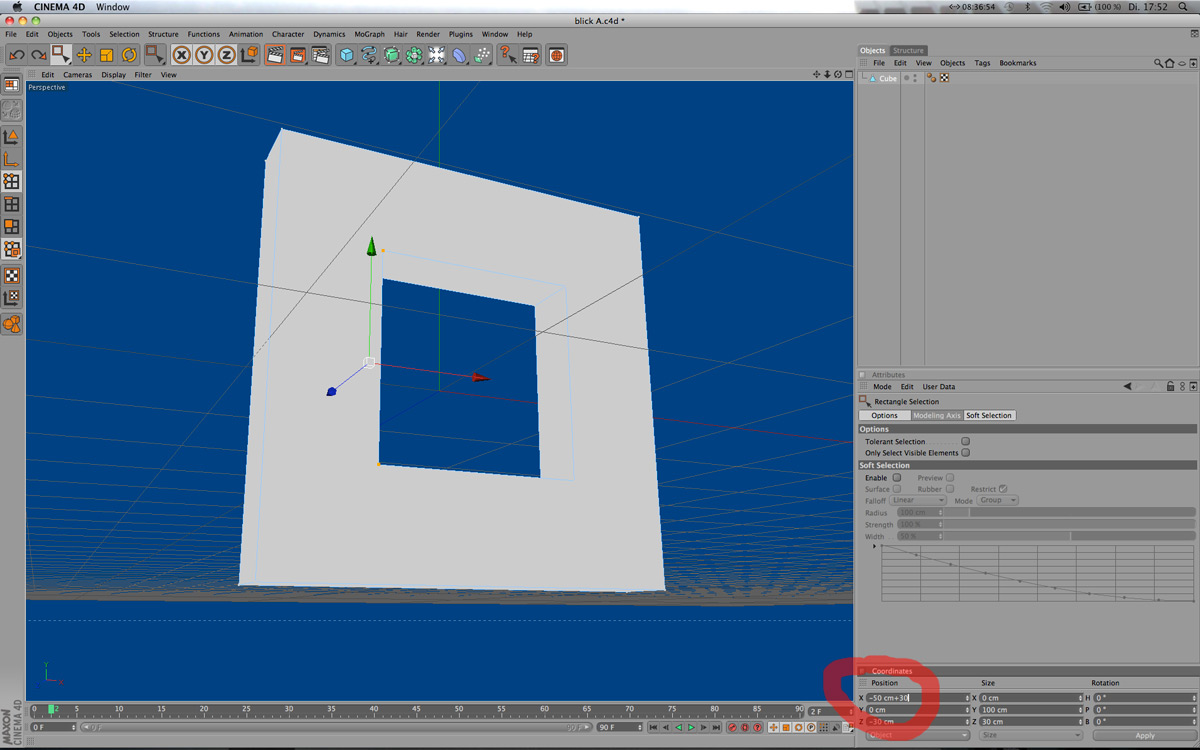Click the Position X input field
Image resolution: width=1200 pixels, height=750 pixels.
[917, 697]
